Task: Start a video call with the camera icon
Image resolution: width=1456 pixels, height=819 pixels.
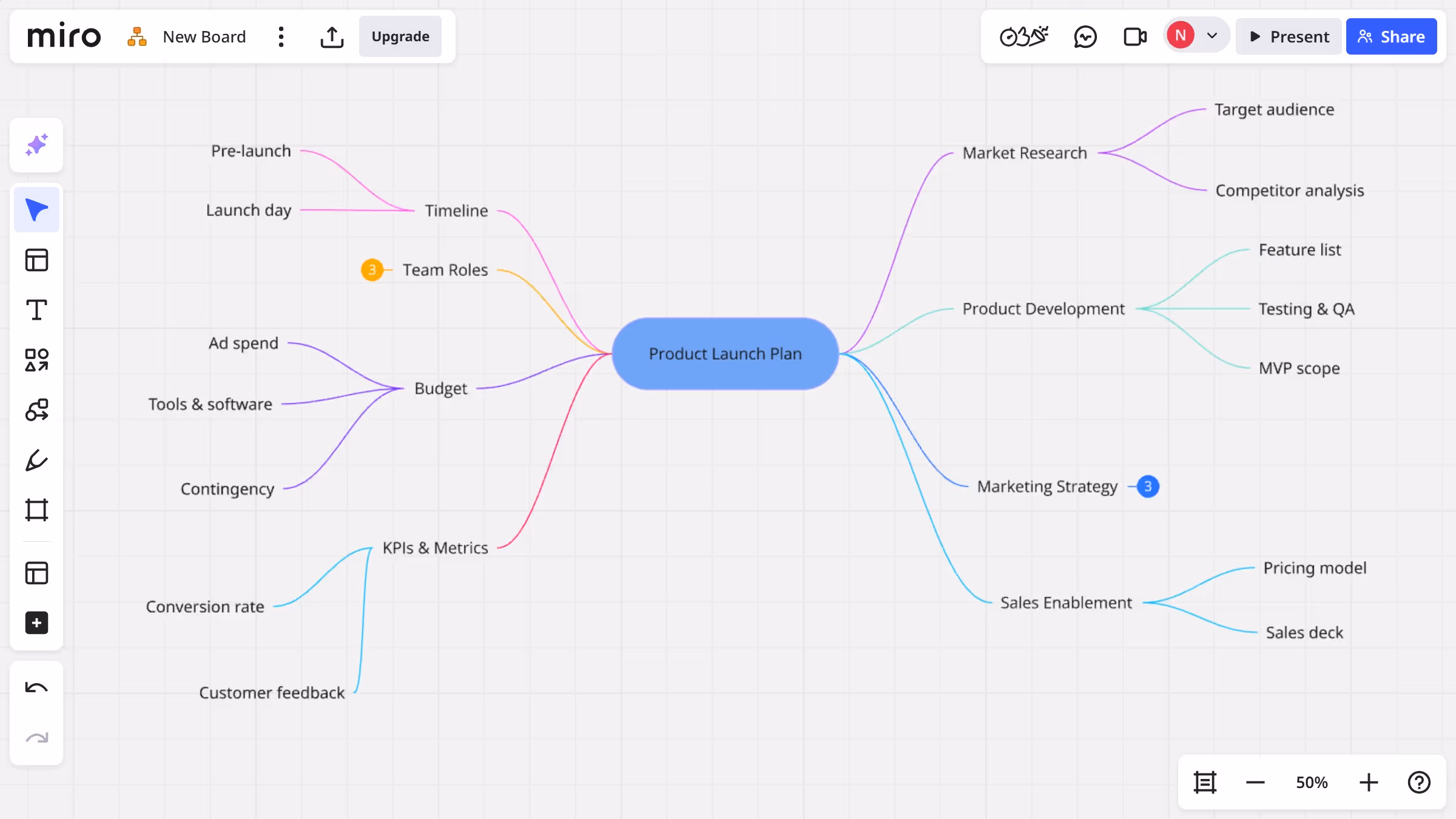Action: coord(1134,36)
